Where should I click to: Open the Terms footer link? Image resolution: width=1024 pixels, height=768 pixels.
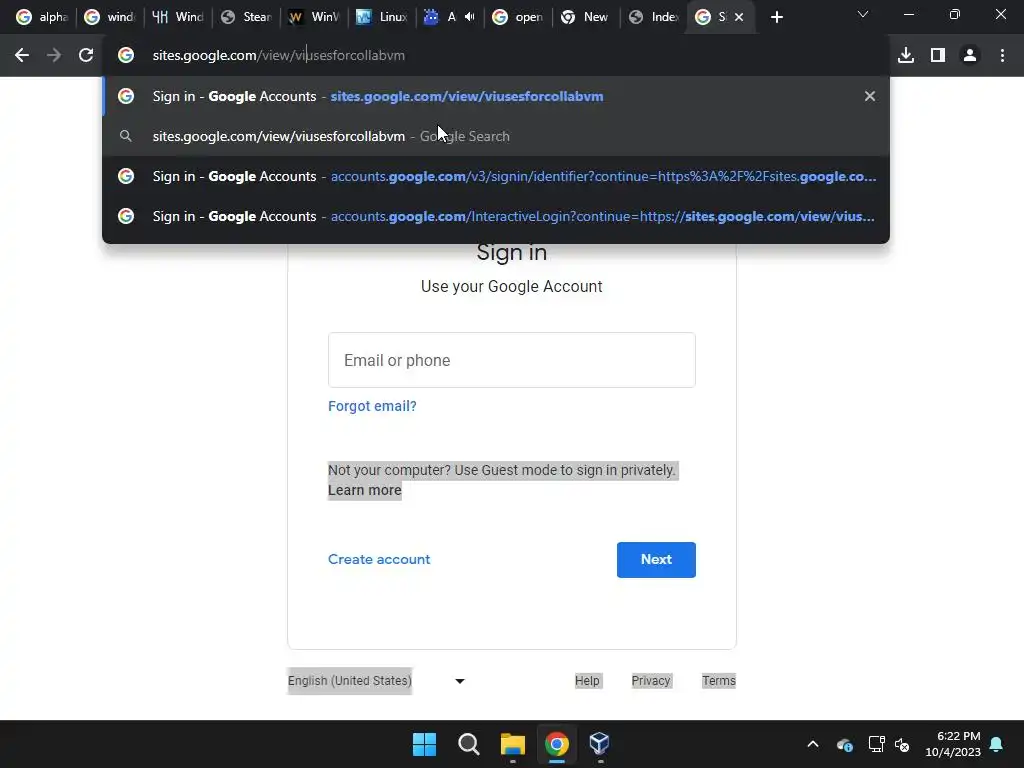(x=718, y=680)
